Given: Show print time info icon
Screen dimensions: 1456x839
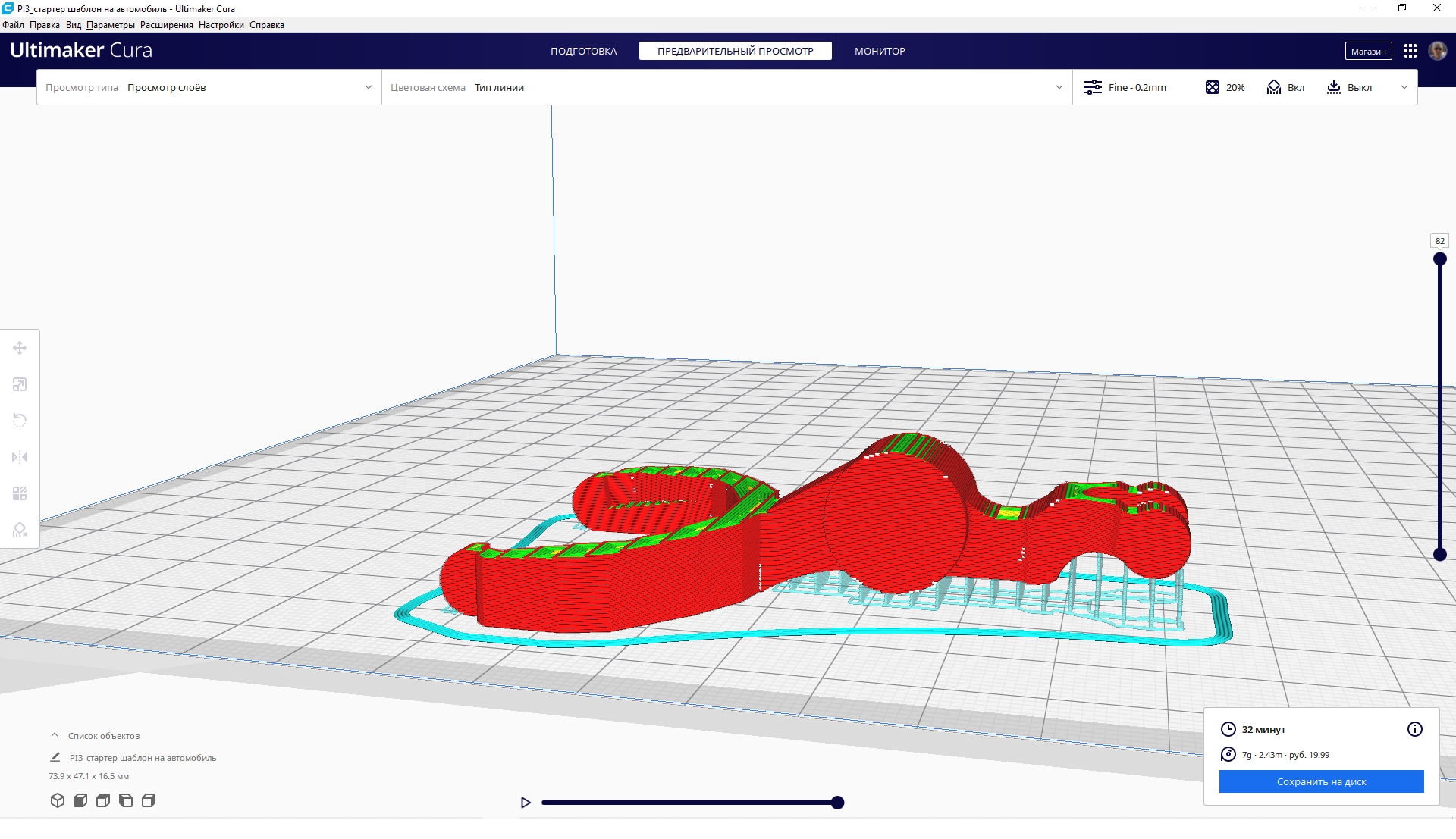Looking at the screenshot, I should point(1415,729).
